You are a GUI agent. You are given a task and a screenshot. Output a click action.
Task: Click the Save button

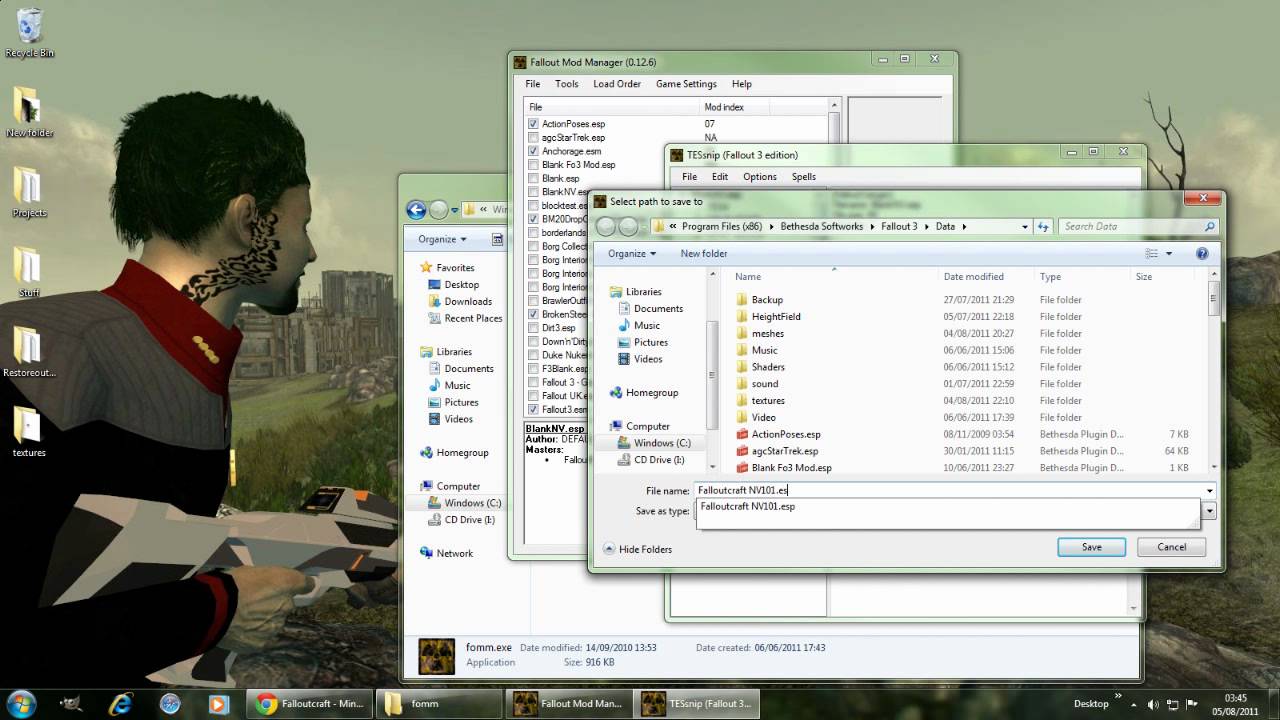pos(1092,547)
